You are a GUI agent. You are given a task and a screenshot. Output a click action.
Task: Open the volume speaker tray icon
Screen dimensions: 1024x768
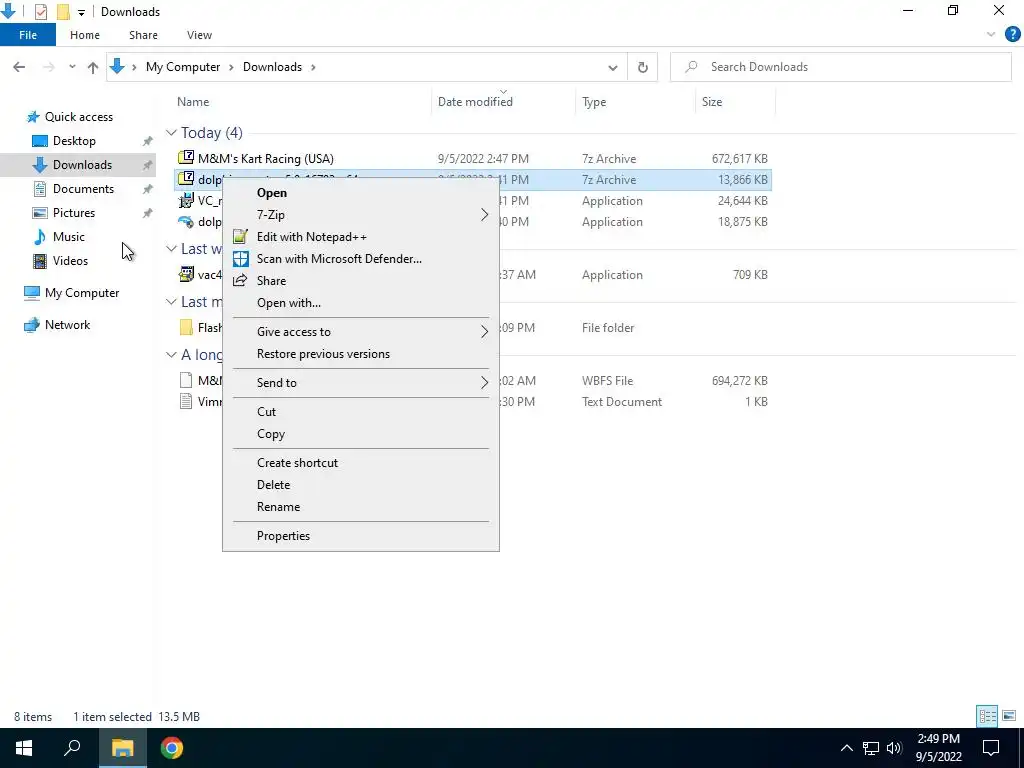pos(894,748)
